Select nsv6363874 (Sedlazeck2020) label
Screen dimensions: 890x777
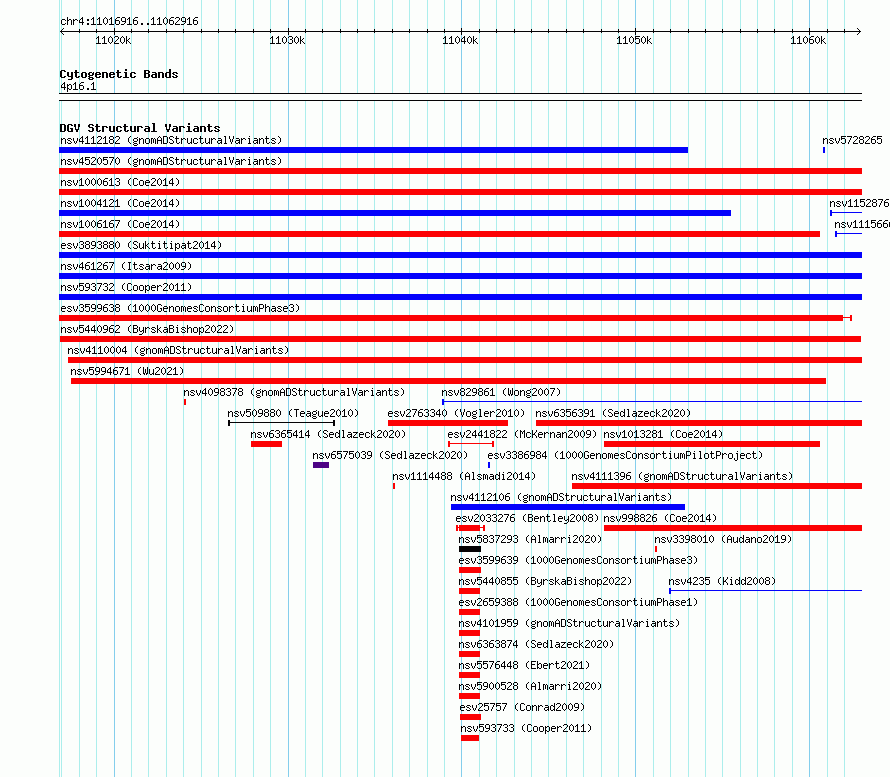[536, 644]
